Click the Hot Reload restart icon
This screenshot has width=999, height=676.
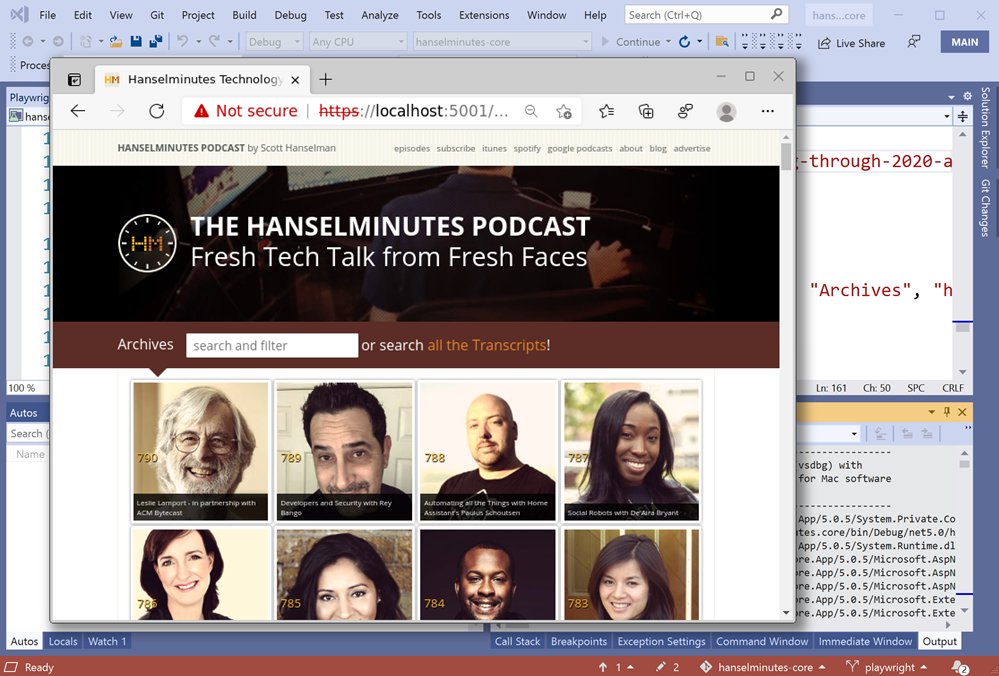coord(684,42)
